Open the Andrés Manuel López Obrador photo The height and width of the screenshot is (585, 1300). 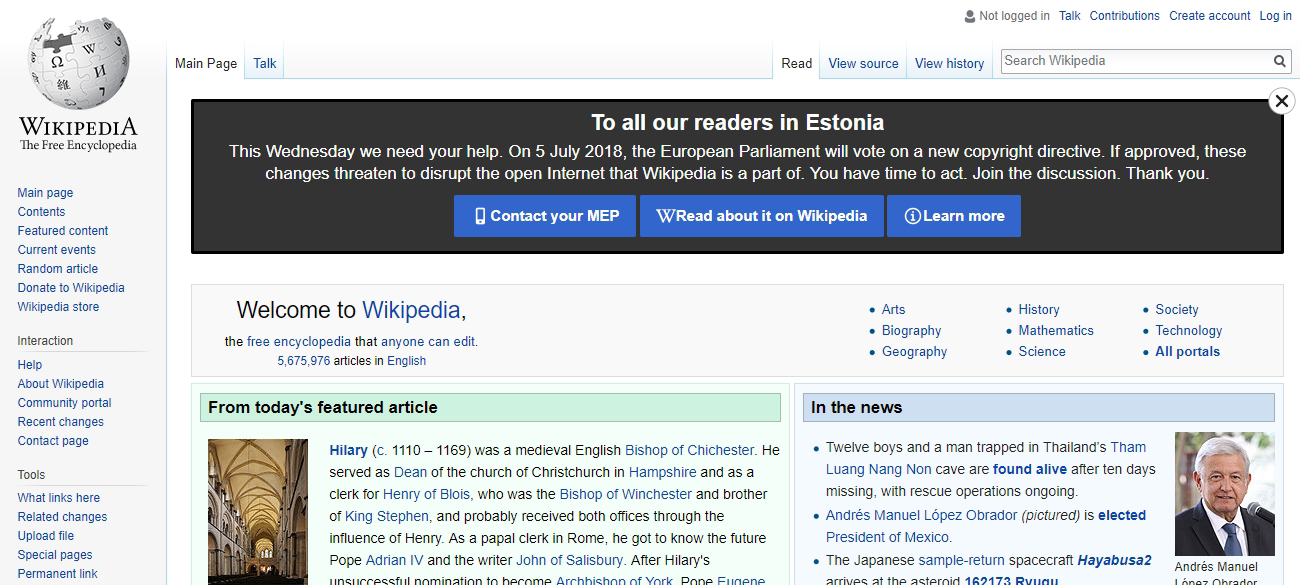pos(1225,494)
